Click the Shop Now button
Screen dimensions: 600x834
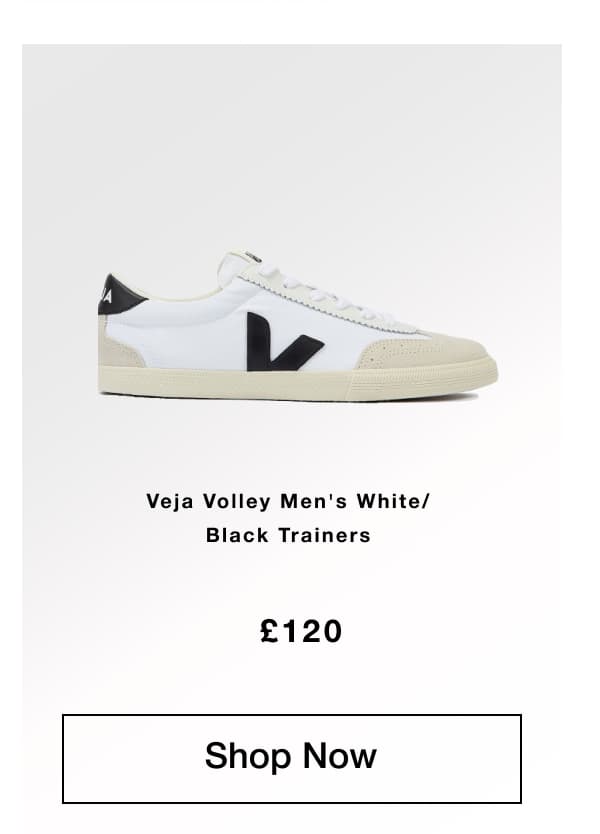tap(291, 758)
